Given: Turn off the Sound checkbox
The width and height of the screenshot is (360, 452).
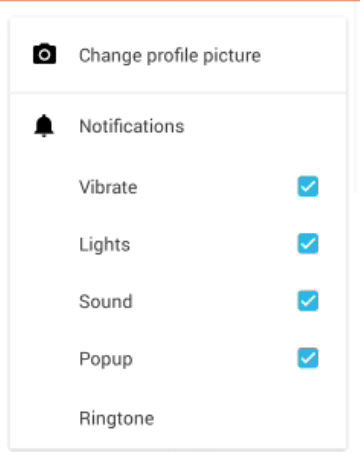Looking at the screenshot, I should [x=308, y=301].
